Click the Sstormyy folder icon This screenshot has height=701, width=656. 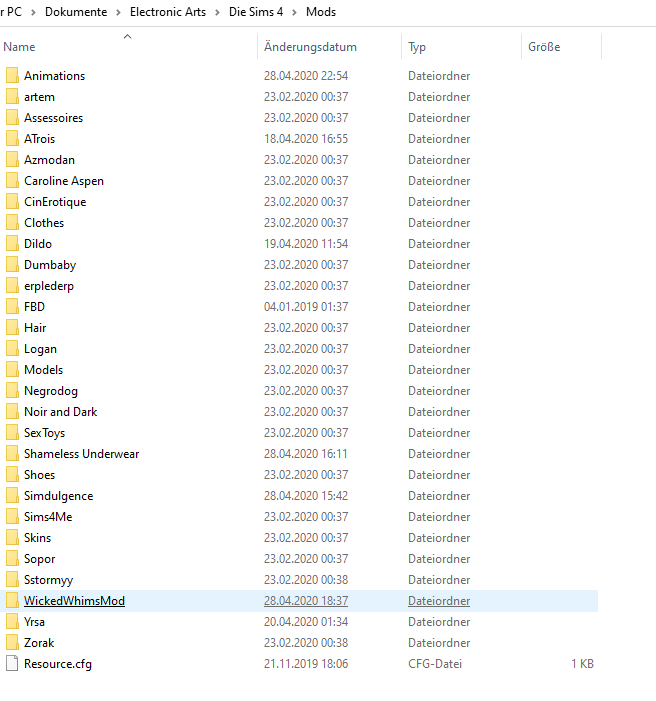click(13, 580)
